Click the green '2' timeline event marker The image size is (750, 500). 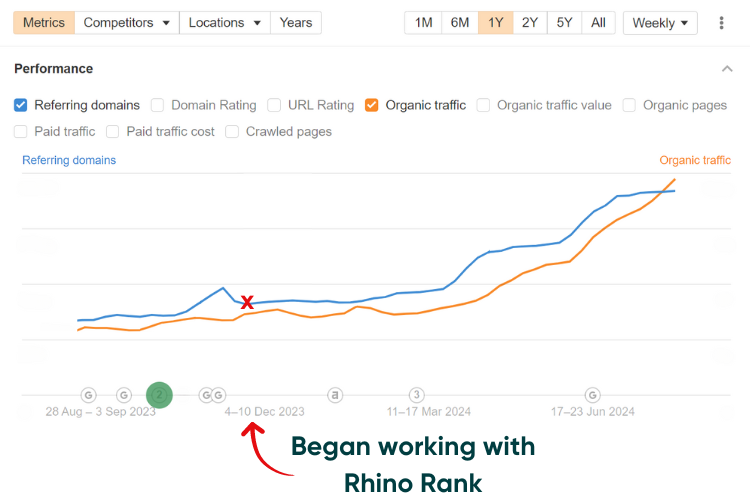pos(159,395)
